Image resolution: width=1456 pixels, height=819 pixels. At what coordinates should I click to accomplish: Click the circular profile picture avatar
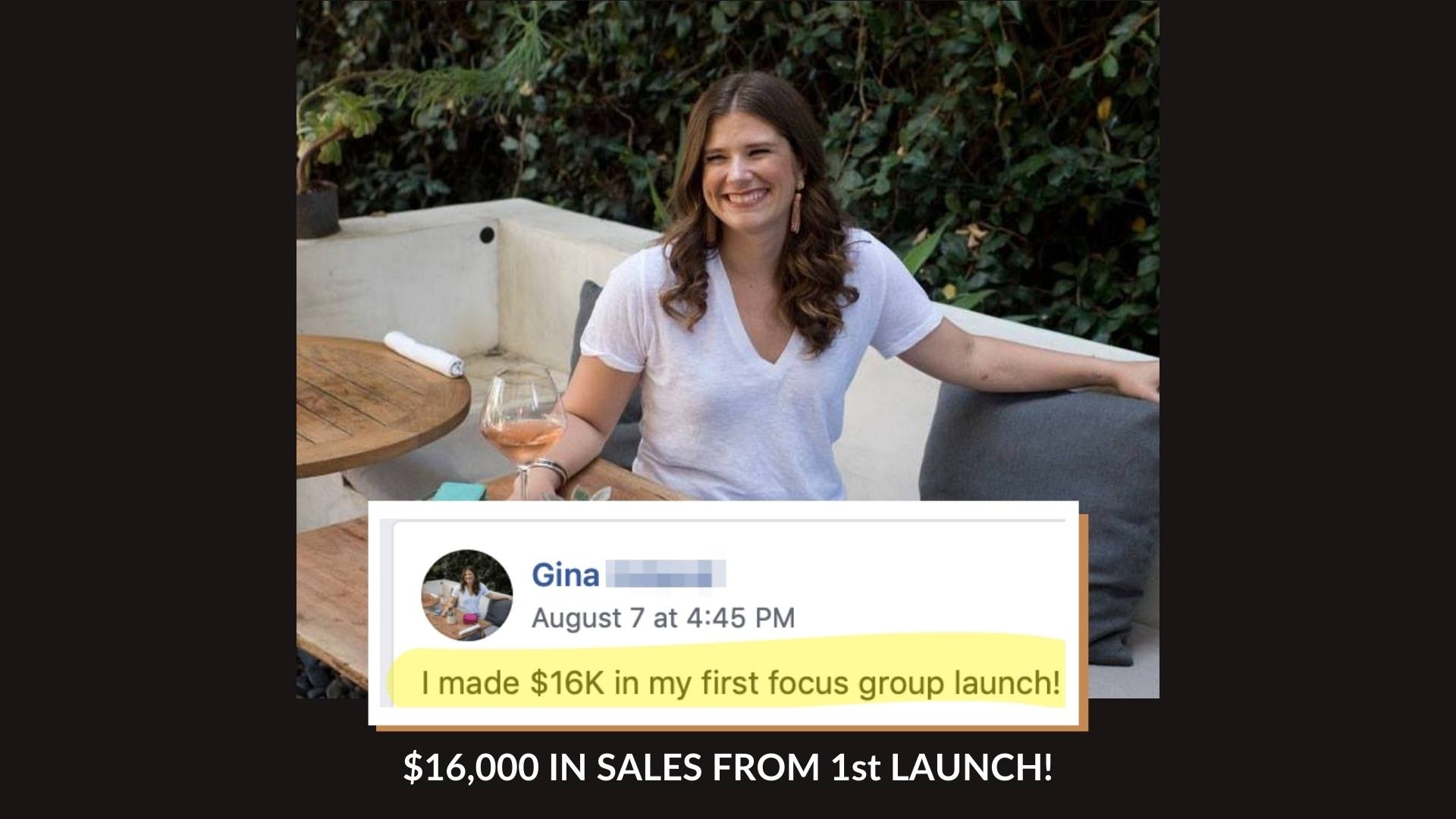[x=466, y=595]
